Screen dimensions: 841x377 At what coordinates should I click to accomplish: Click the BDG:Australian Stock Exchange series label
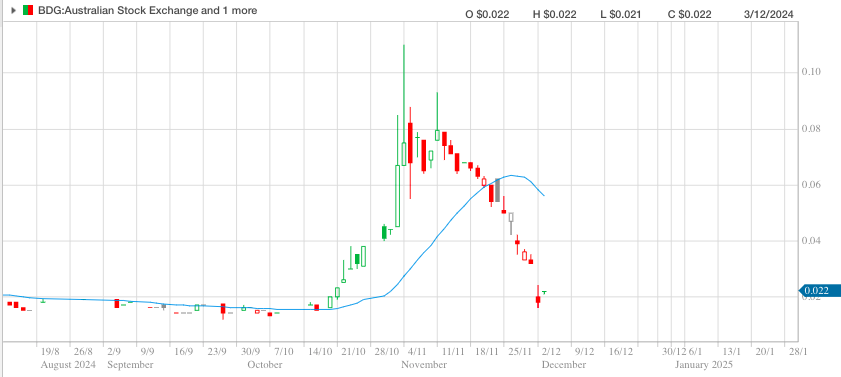point(147,10)
